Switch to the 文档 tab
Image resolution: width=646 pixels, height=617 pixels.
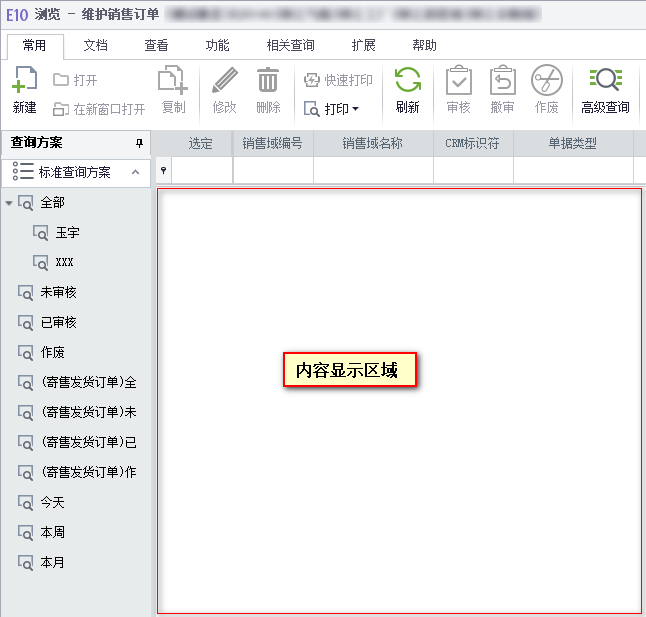click(95, 46)
